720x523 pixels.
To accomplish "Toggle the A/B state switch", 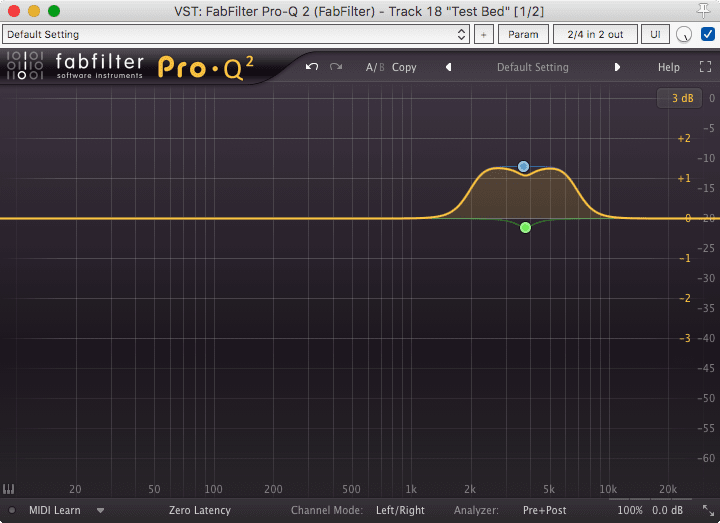I will (x=374, y=67).
